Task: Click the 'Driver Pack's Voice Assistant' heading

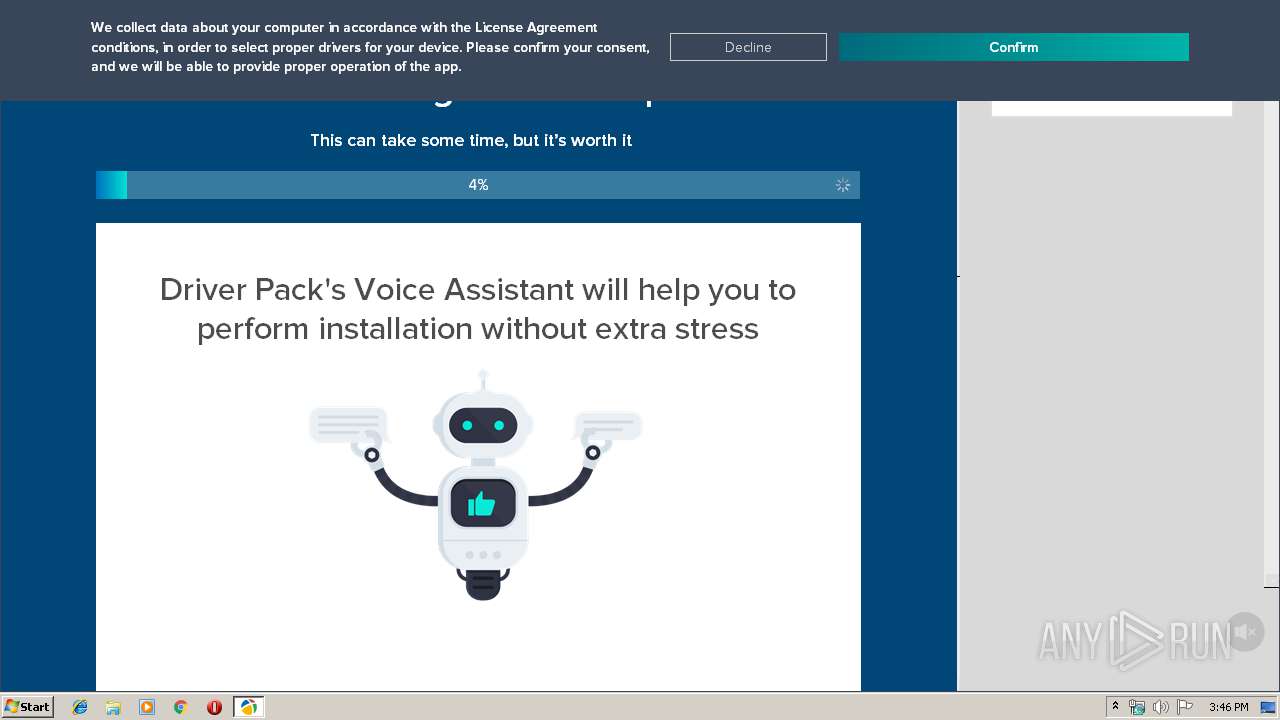Action: (478, 309)
